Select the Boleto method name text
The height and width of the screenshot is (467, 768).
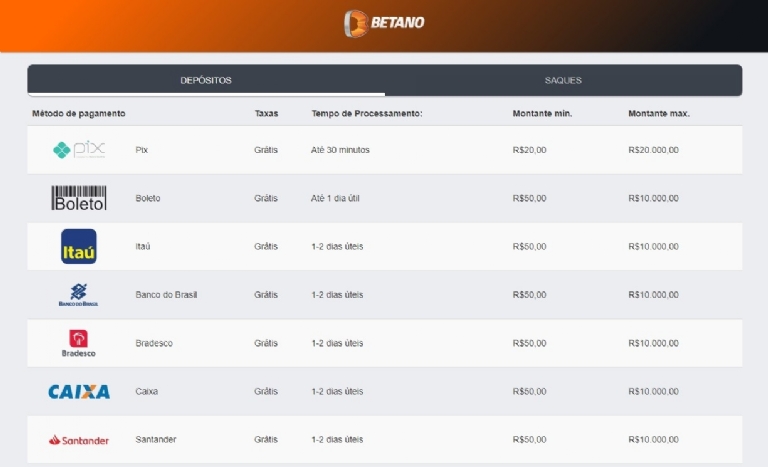tap(147, 198)
